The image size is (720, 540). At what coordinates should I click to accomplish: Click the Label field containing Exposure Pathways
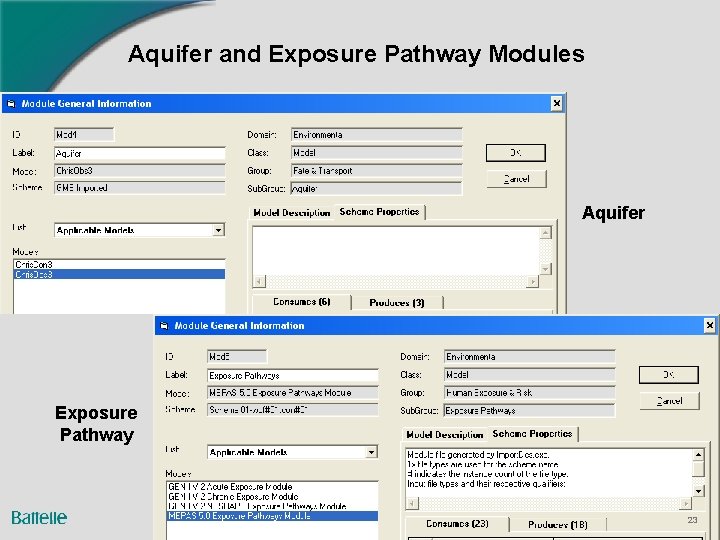point(292,376)
